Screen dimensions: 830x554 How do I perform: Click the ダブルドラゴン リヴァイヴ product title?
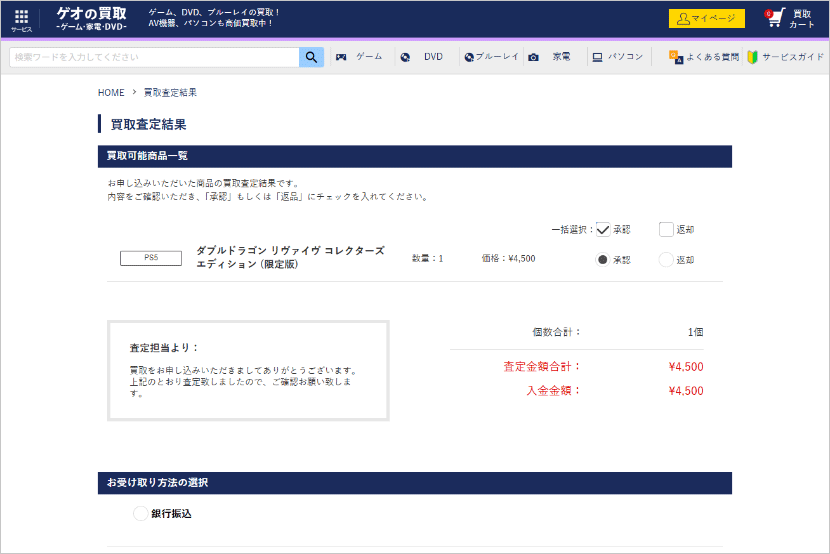pos(291,257)
